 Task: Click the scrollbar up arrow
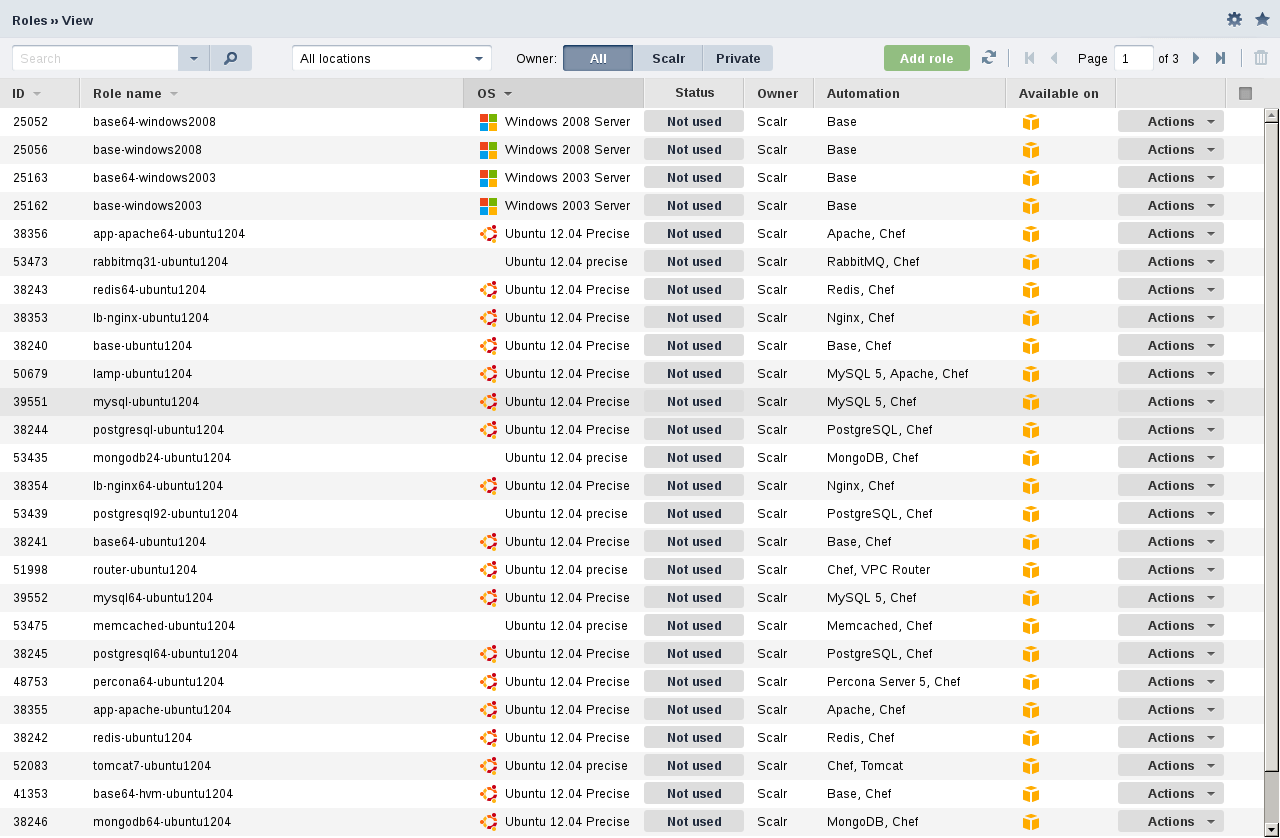tap(1272, 114)
